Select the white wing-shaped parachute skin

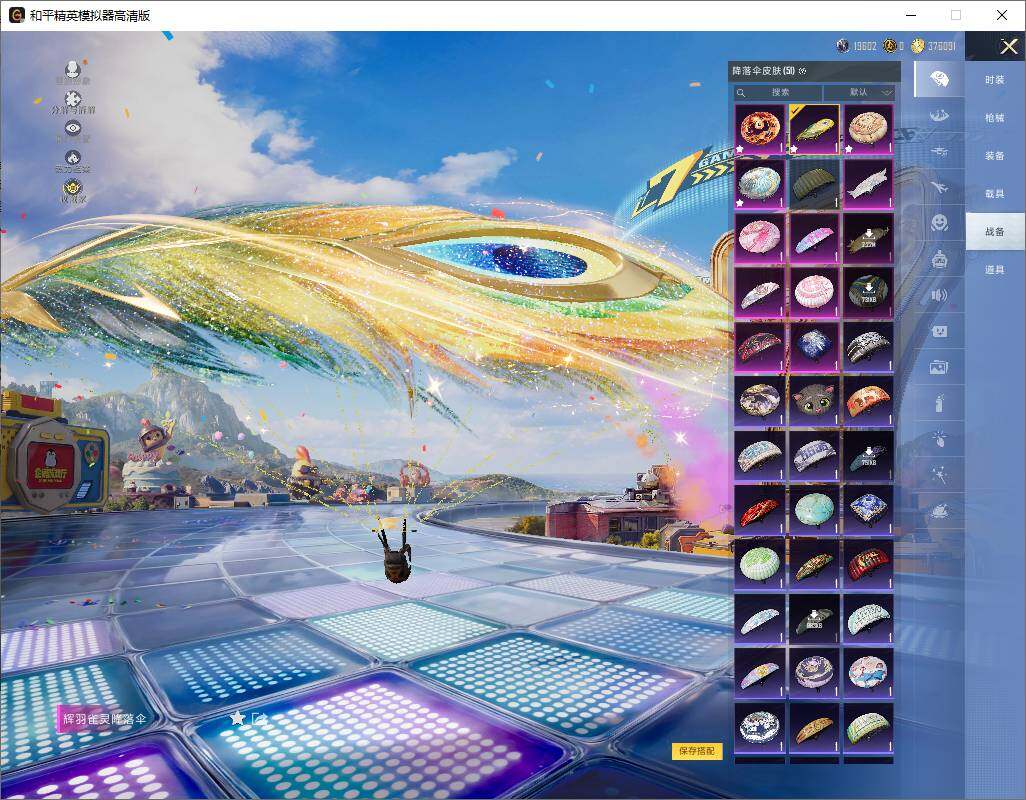tap(868, 184)
